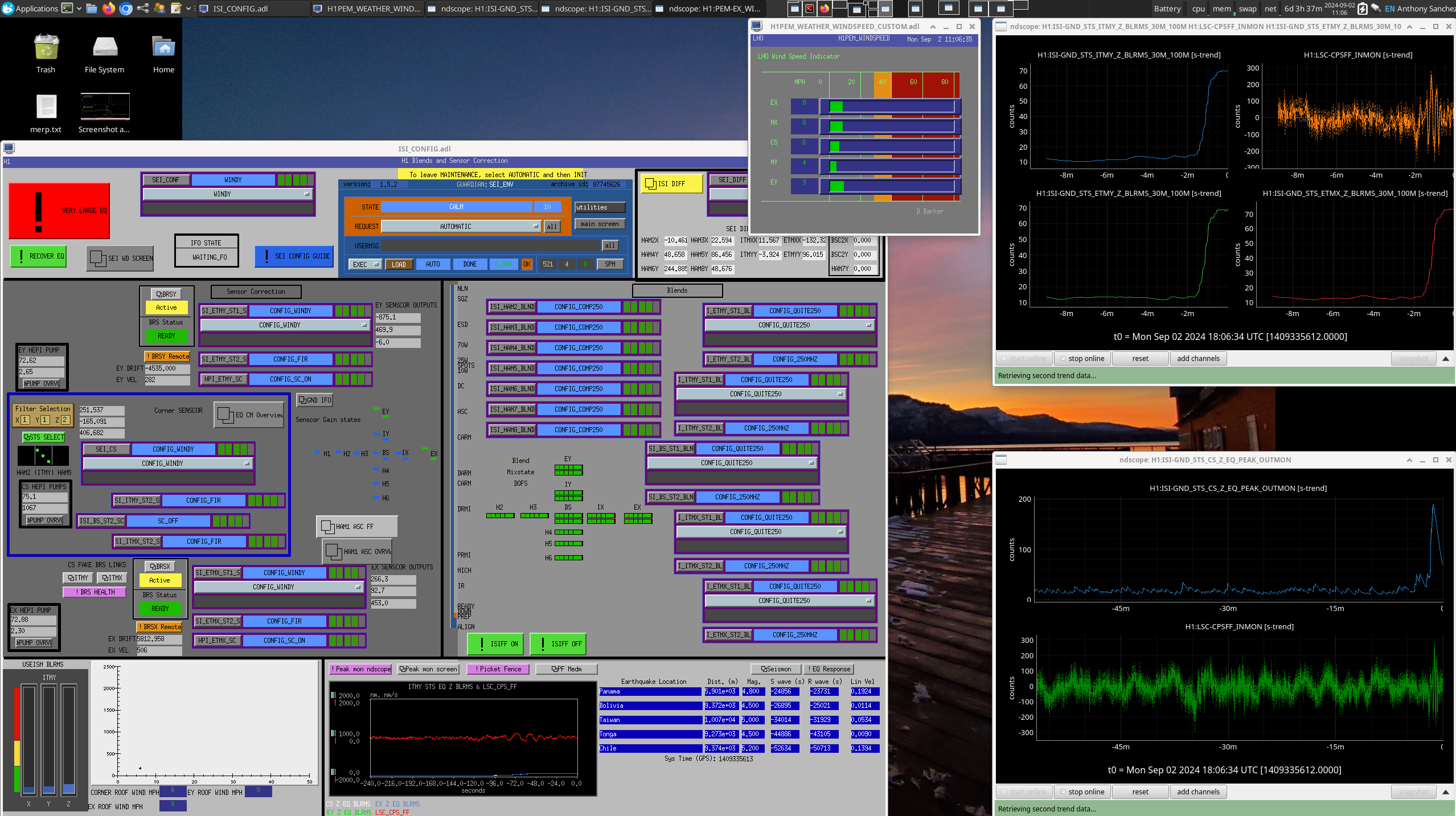Open the EY HEPI PUMP OVRVW display
The image size is (1456, 816).
[42, 384]
